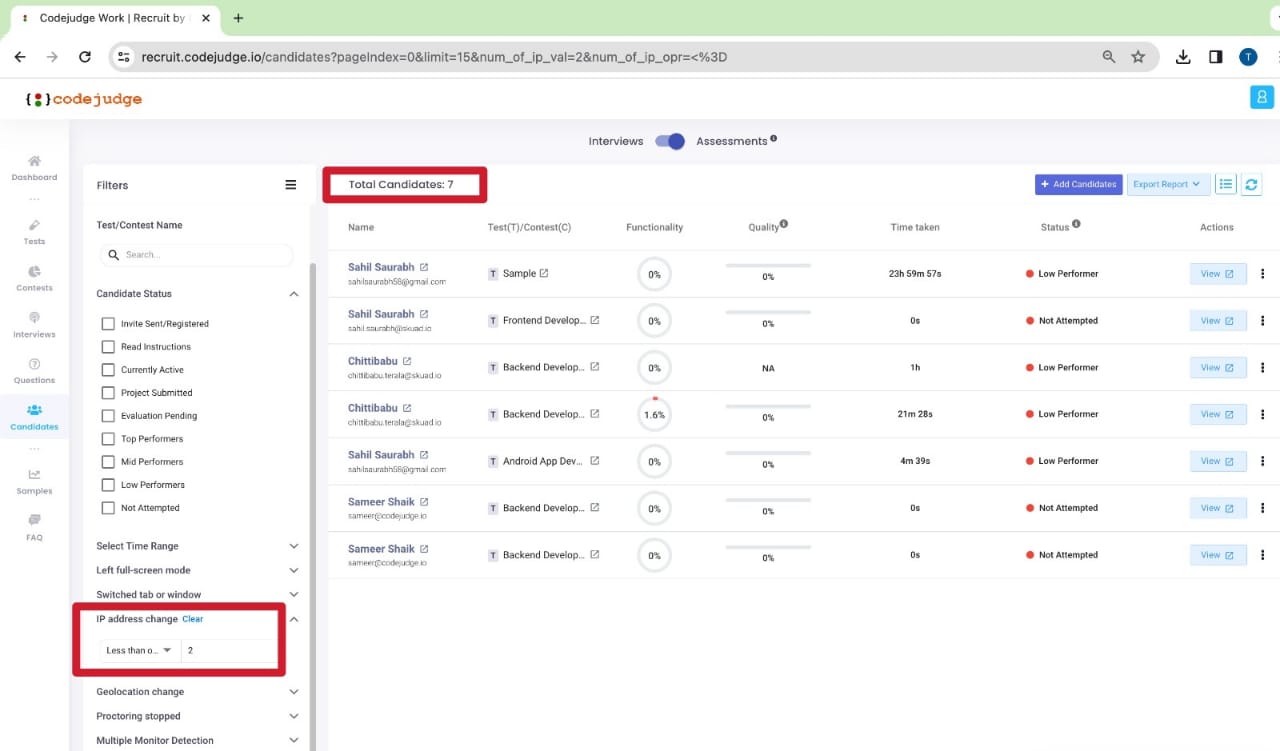The width and height of the screenshot is (1280, 751).
Task: Enable the Not Attempted filter checkbox
Action: 108,507
